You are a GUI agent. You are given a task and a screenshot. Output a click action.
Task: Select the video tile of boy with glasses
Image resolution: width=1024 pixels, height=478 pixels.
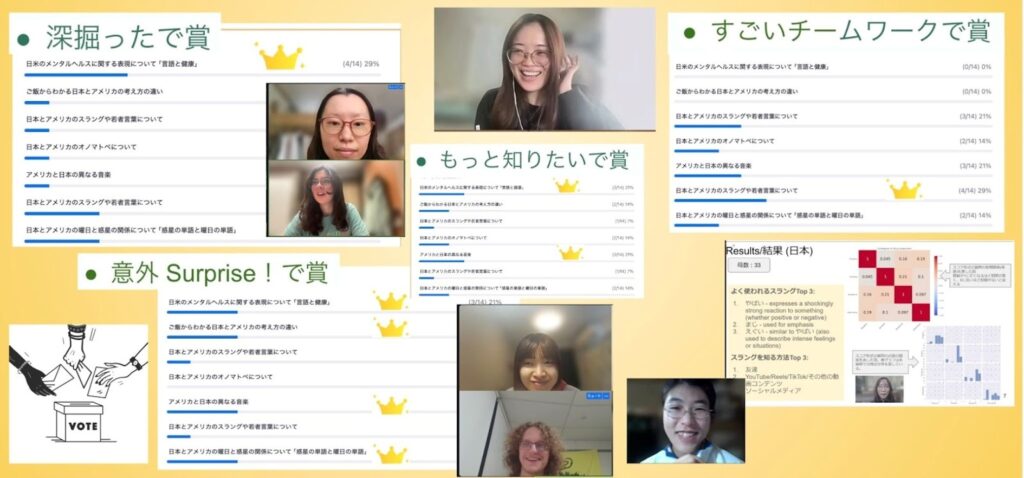point(685,420)
